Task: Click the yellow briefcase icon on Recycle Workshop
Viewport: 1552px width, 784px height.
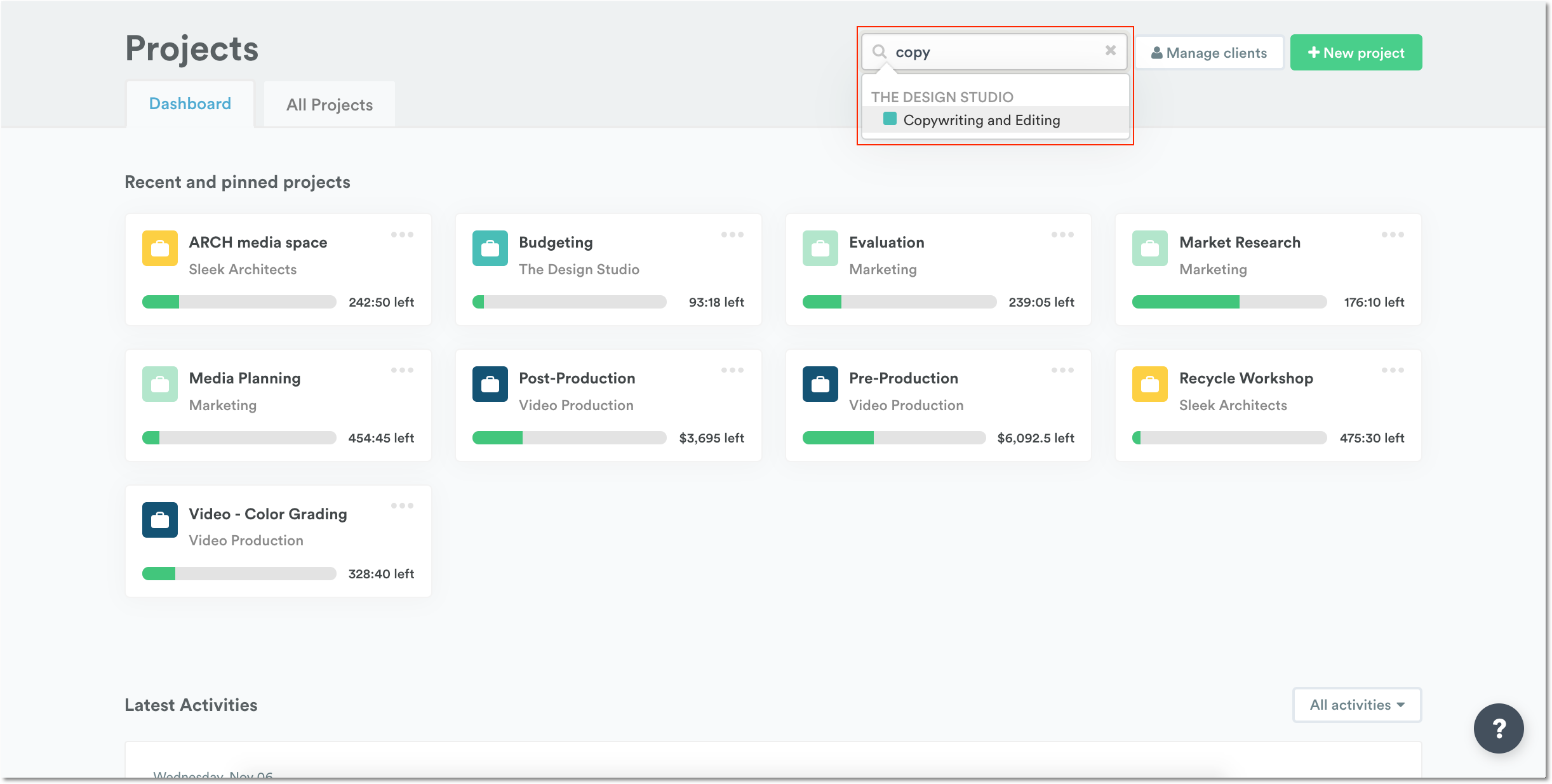Action: (1149, 384)
